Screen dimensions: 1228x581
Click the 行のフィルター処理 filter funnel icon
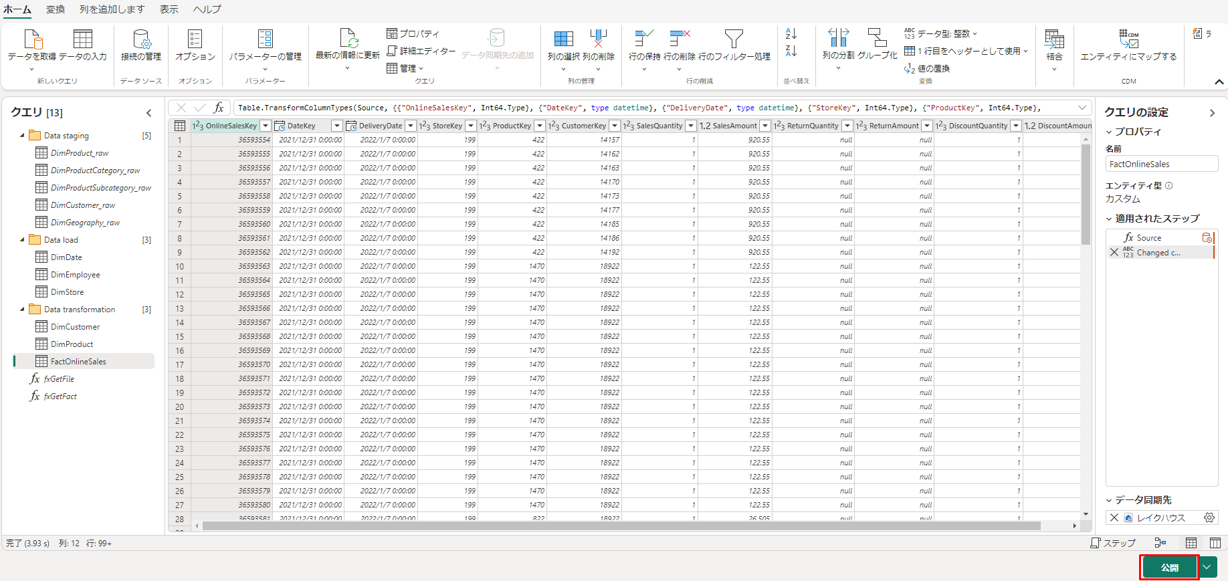point(733,40)
